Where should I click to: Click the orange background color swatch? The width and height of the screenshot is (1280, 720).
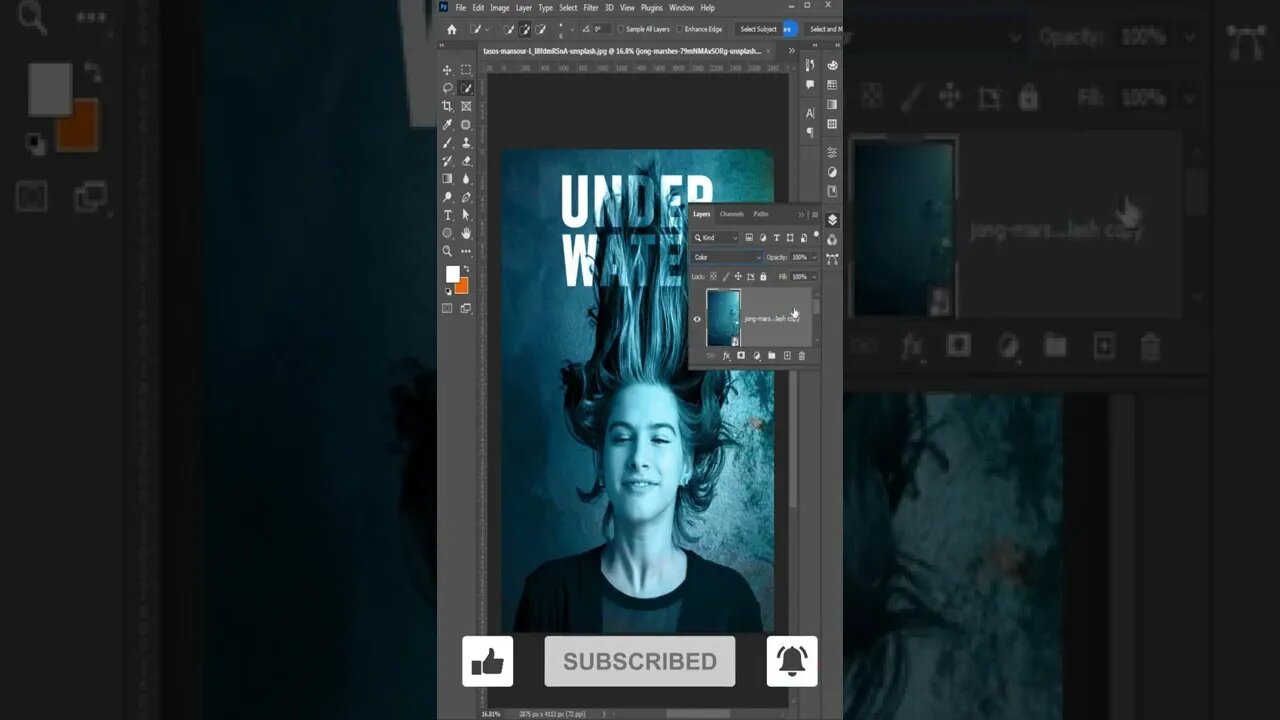pyautogui.click(x=462, y=287)
